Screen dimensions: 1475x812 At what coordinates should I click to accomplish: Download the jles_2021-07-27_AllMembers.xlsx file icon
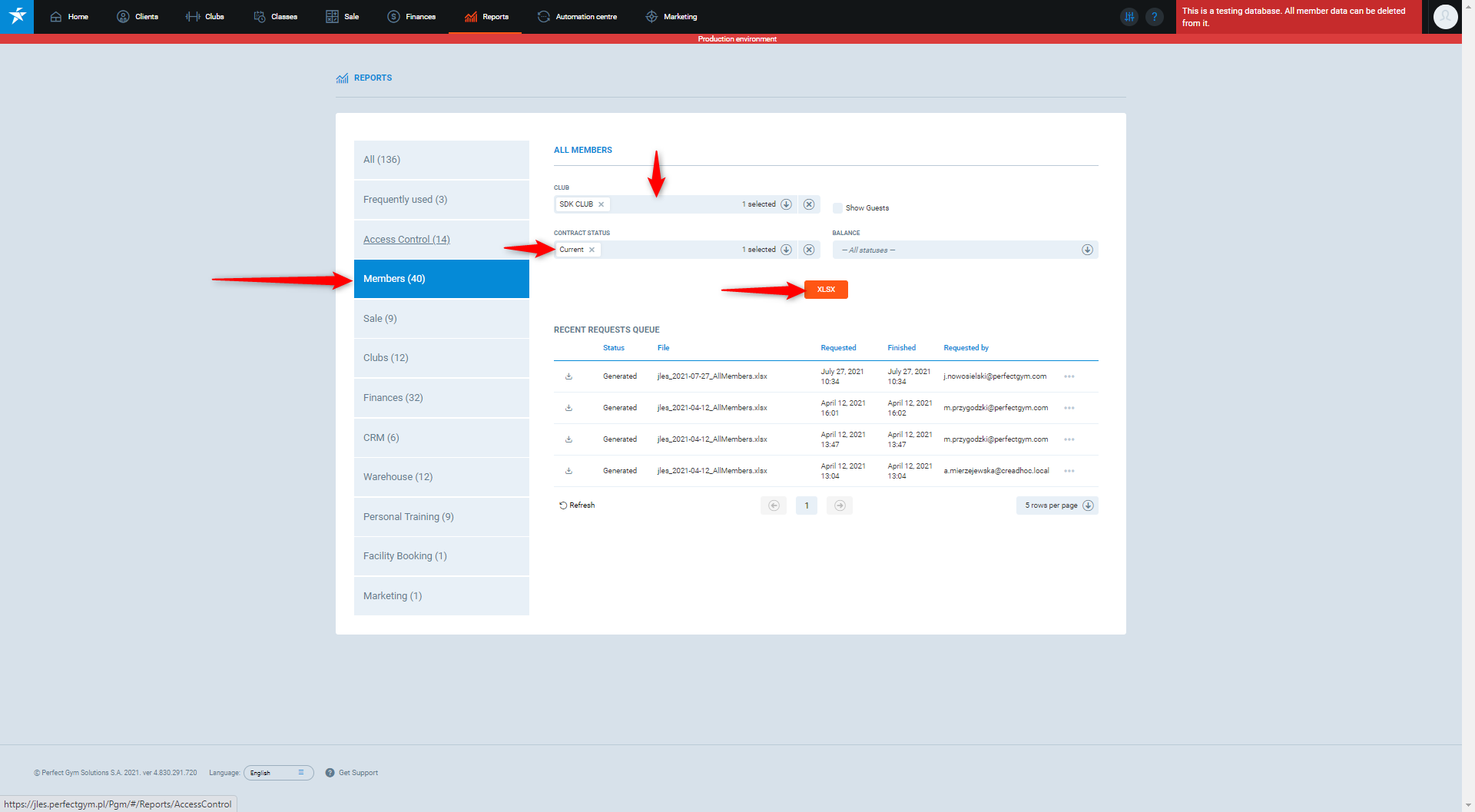[568, 376]
